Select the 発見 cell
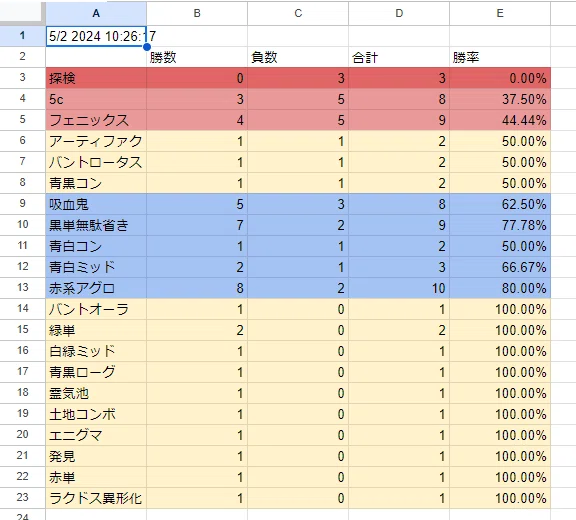This screenshot has width=576, height=520. coord(96,456)
